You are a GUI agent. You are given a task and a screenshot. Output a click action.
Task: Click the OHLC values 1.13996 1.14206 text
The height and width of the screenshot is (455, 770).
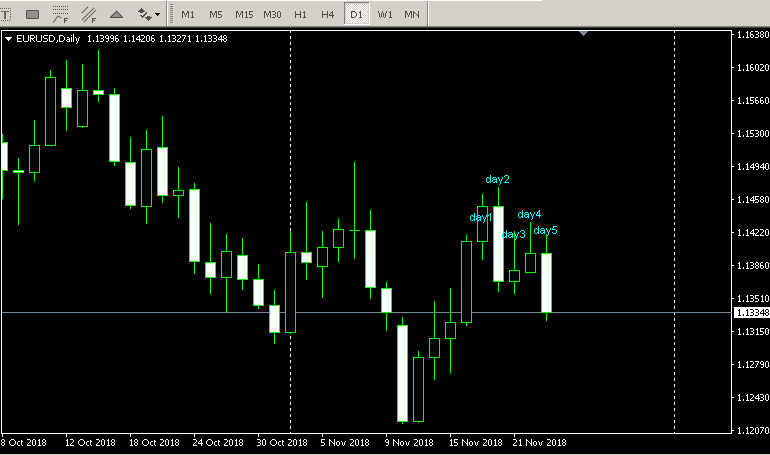click(121, 39)
